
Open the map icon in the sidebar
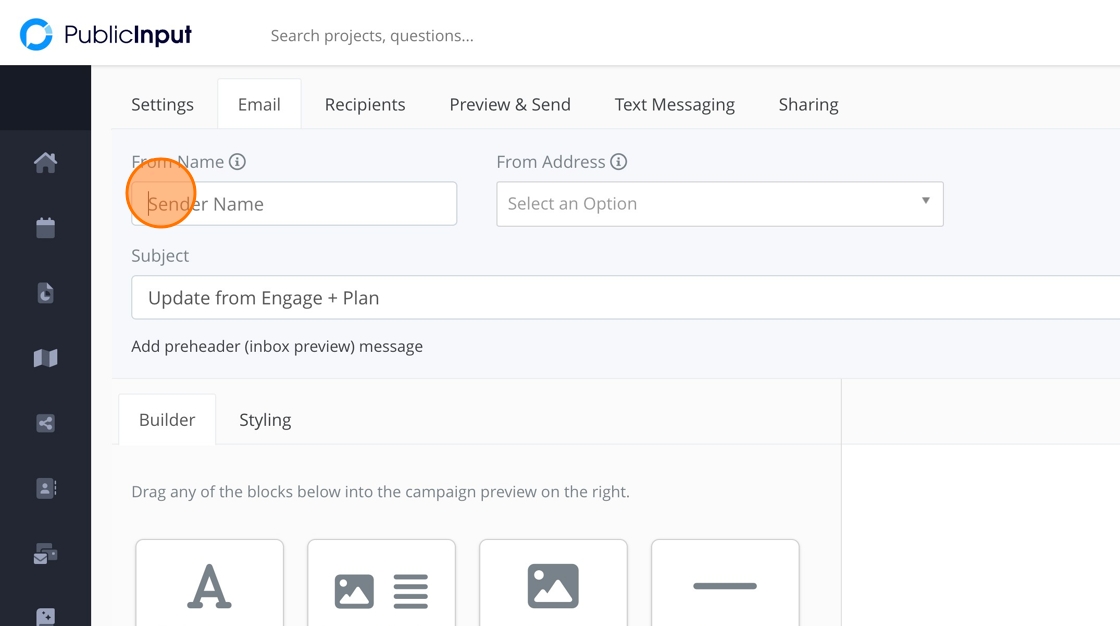(x=45, y=358)
